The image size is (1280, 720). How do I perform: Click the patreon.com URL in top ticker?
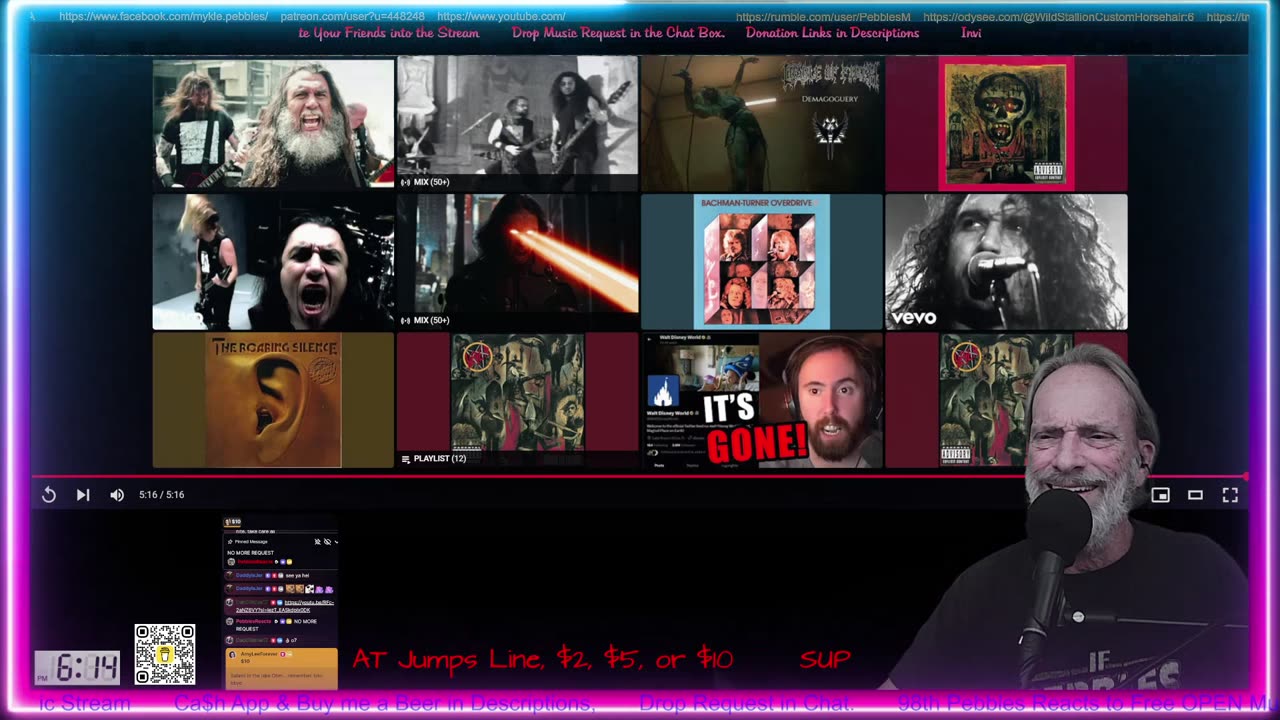pyautogui.click(x=352, y=17)
